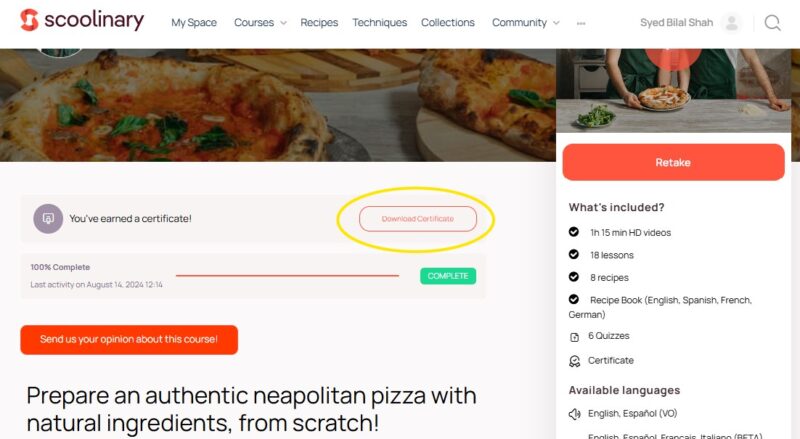The height and width of the screenshot is (439, 800).
Task: Click the user profile avatar icon
Action: point(732,23)
